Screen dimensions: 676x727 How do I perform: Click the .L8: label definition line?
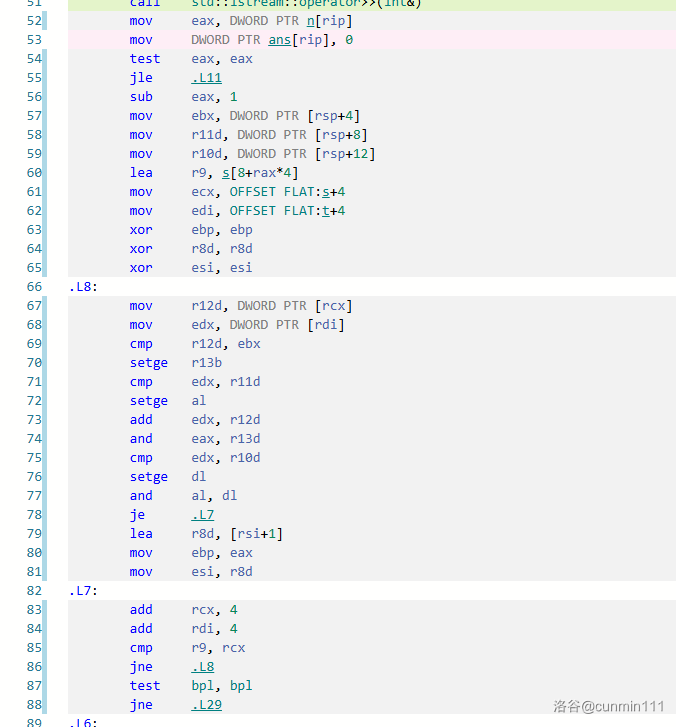click(82, 287)
